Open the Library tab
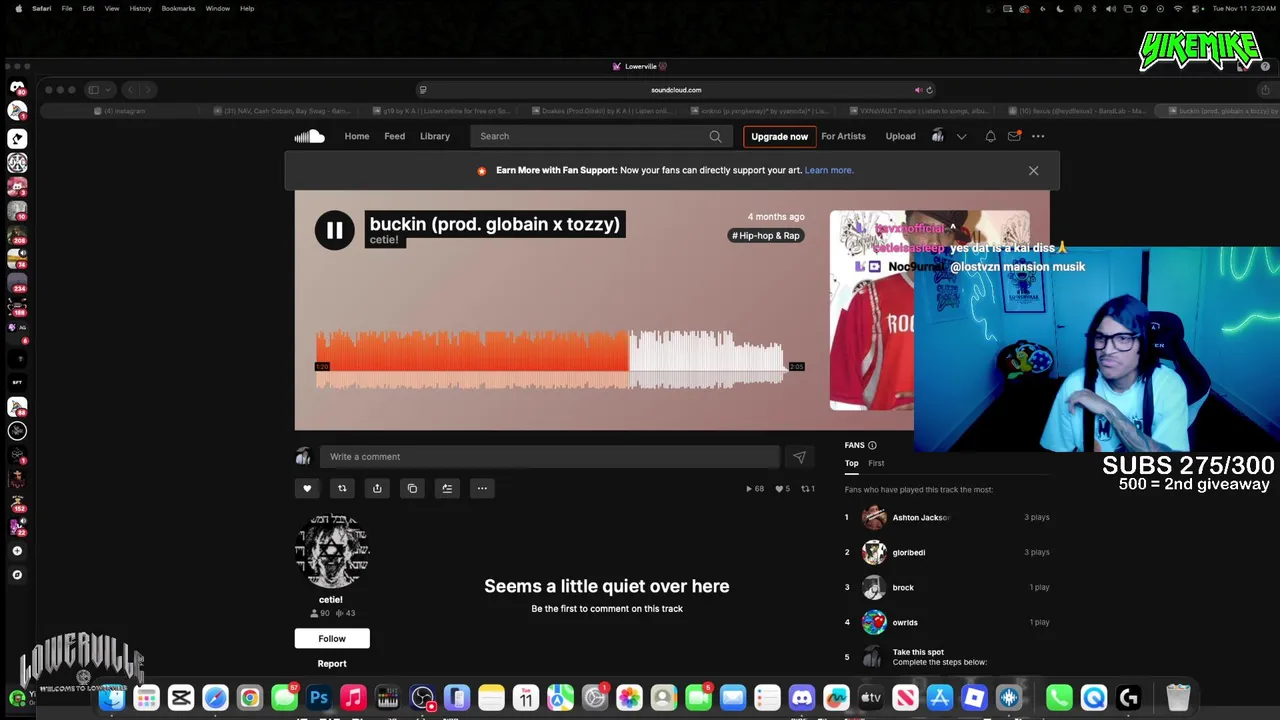The height and width of the screenshot is (720, 1280). click(435, 136)
